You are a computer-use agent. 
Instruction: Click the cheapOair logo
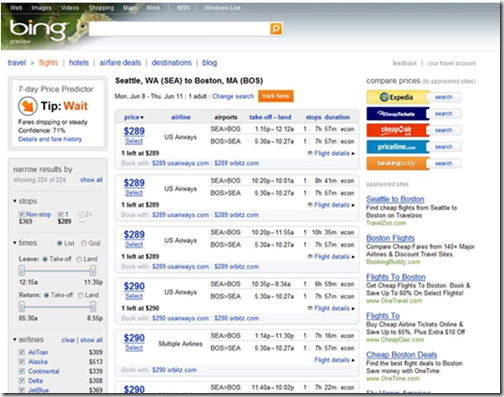tap(396, 130)
